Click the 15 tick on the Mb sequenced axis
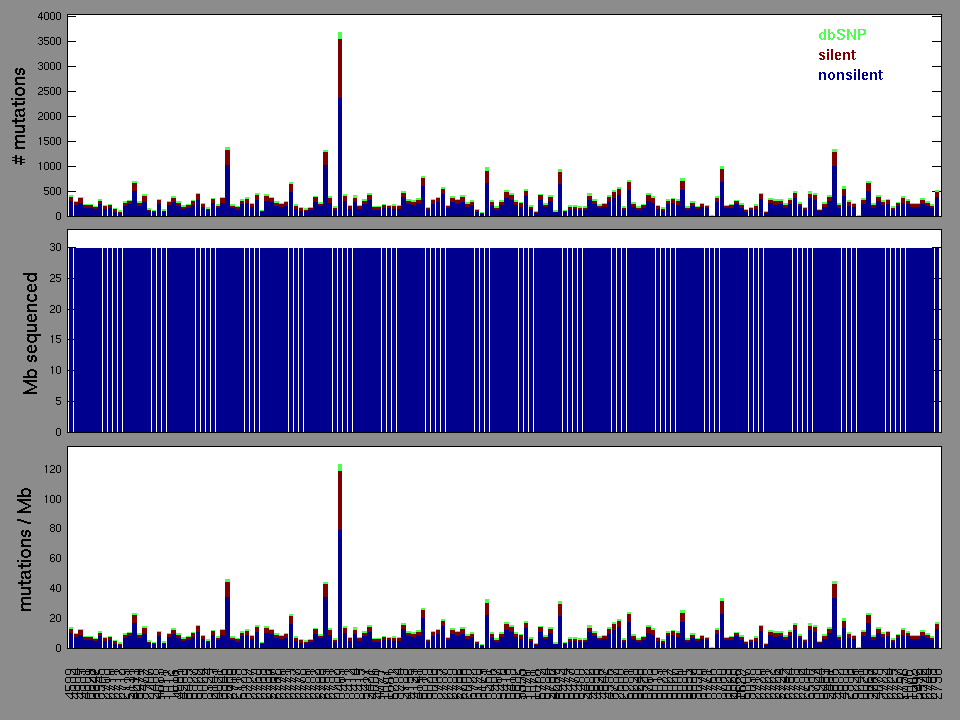The height and width of the screenshot is (720, 960). tap(56, 340)
